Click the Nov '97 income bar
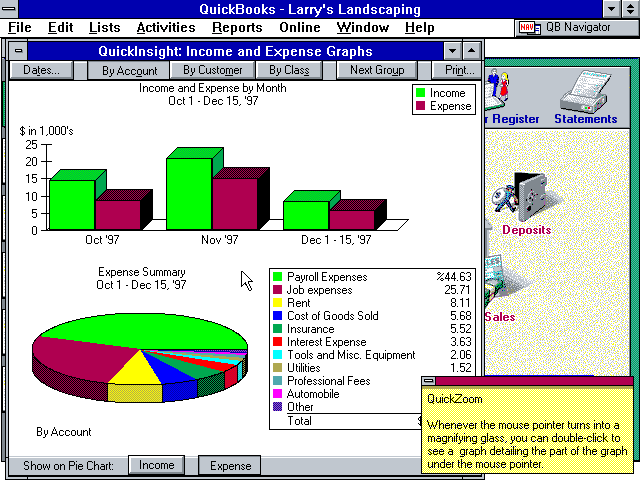Viewport: 640px width, 480px height. pos(189,194)
